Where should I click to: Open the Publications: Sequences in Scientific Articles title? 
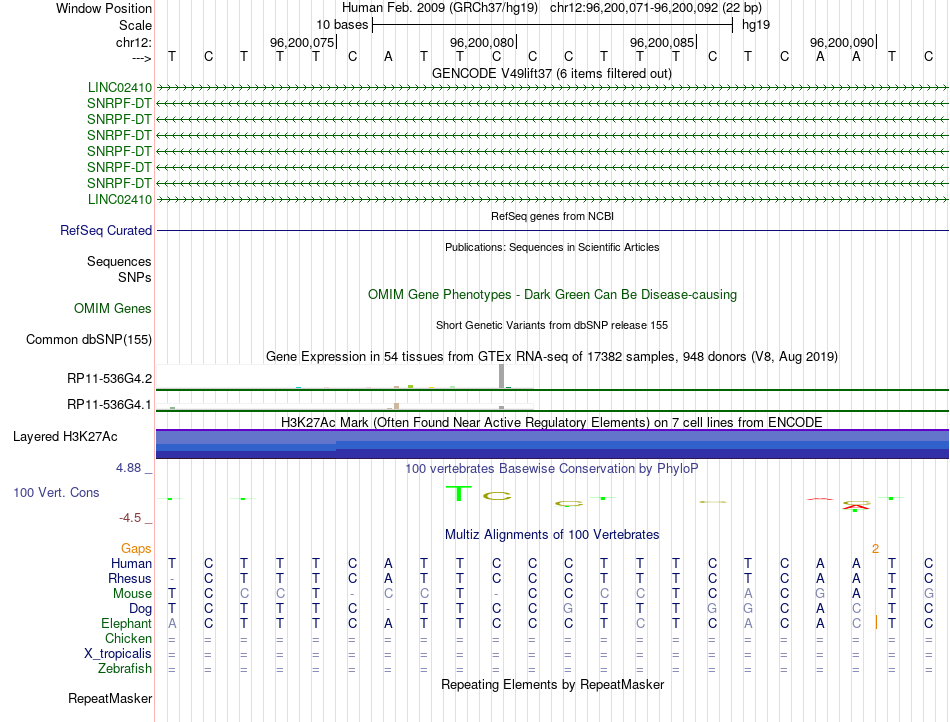click(552, 247)
